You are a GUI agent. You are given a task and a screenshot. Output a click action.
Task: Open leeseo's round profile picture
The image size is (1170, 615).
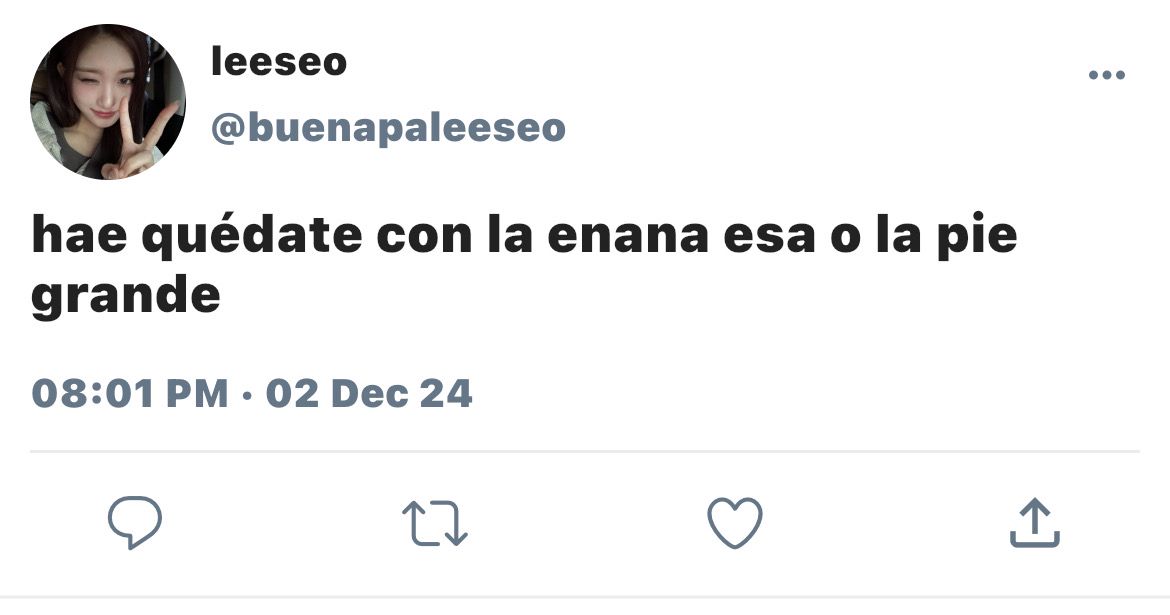(107, 102)
